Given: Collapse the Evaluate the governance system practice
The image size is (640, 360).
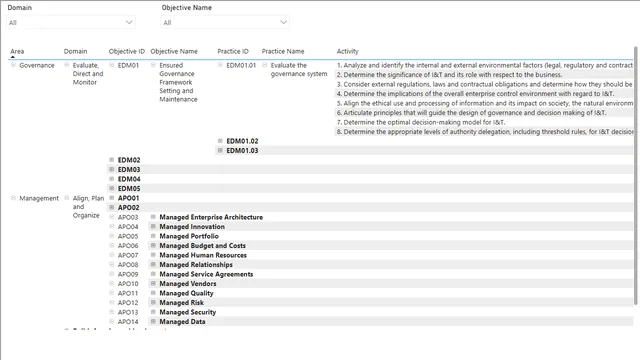Looking at the screenshot, I should [264, 65].
